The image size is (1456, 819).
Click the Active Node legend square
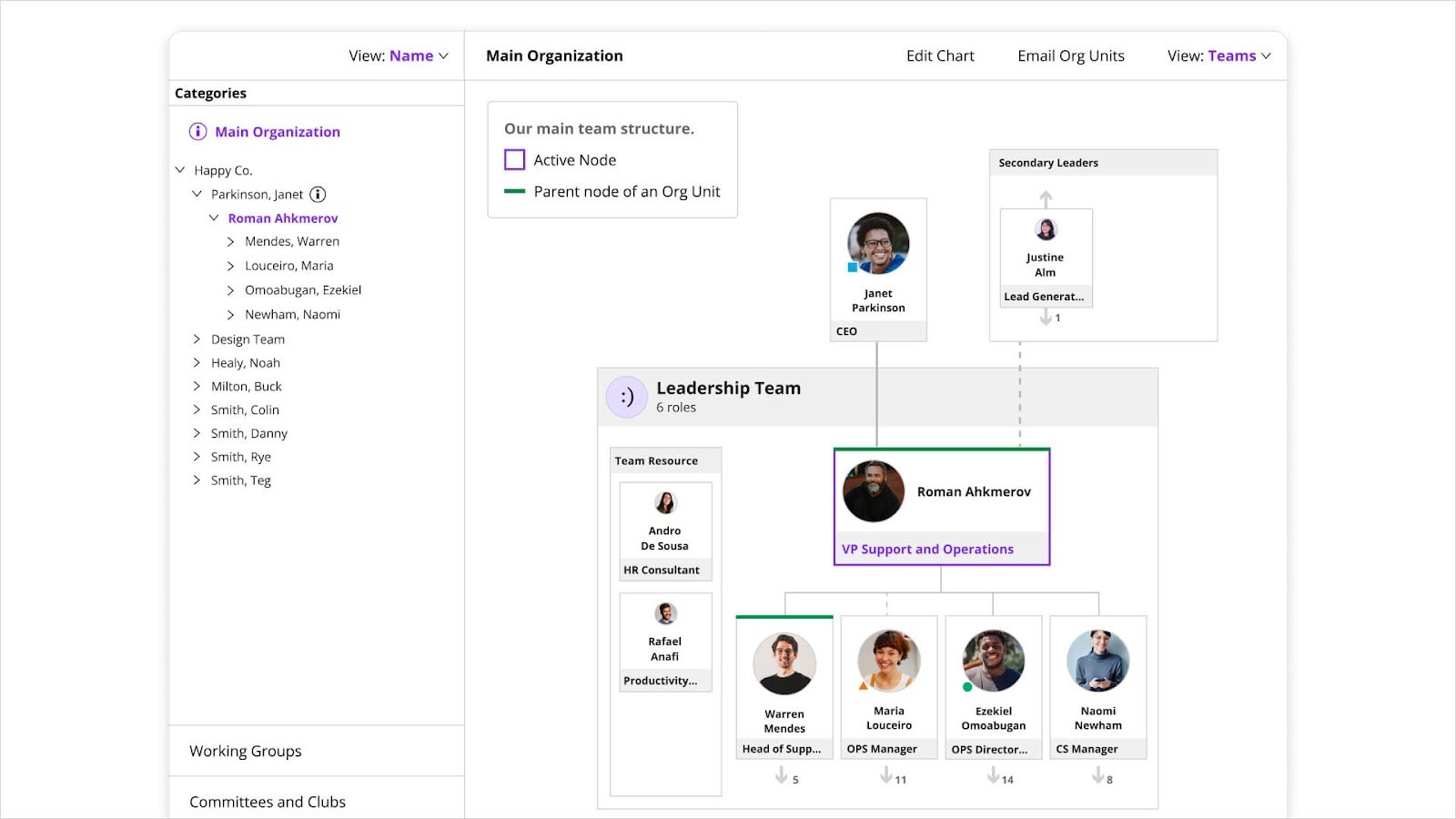[x=515, y=160]
